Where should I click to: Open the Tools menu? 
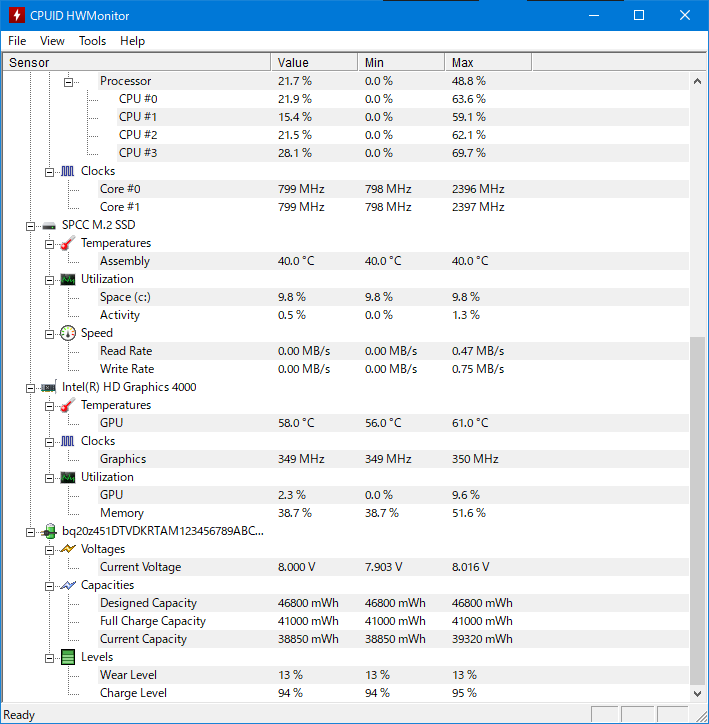[92, 41]
